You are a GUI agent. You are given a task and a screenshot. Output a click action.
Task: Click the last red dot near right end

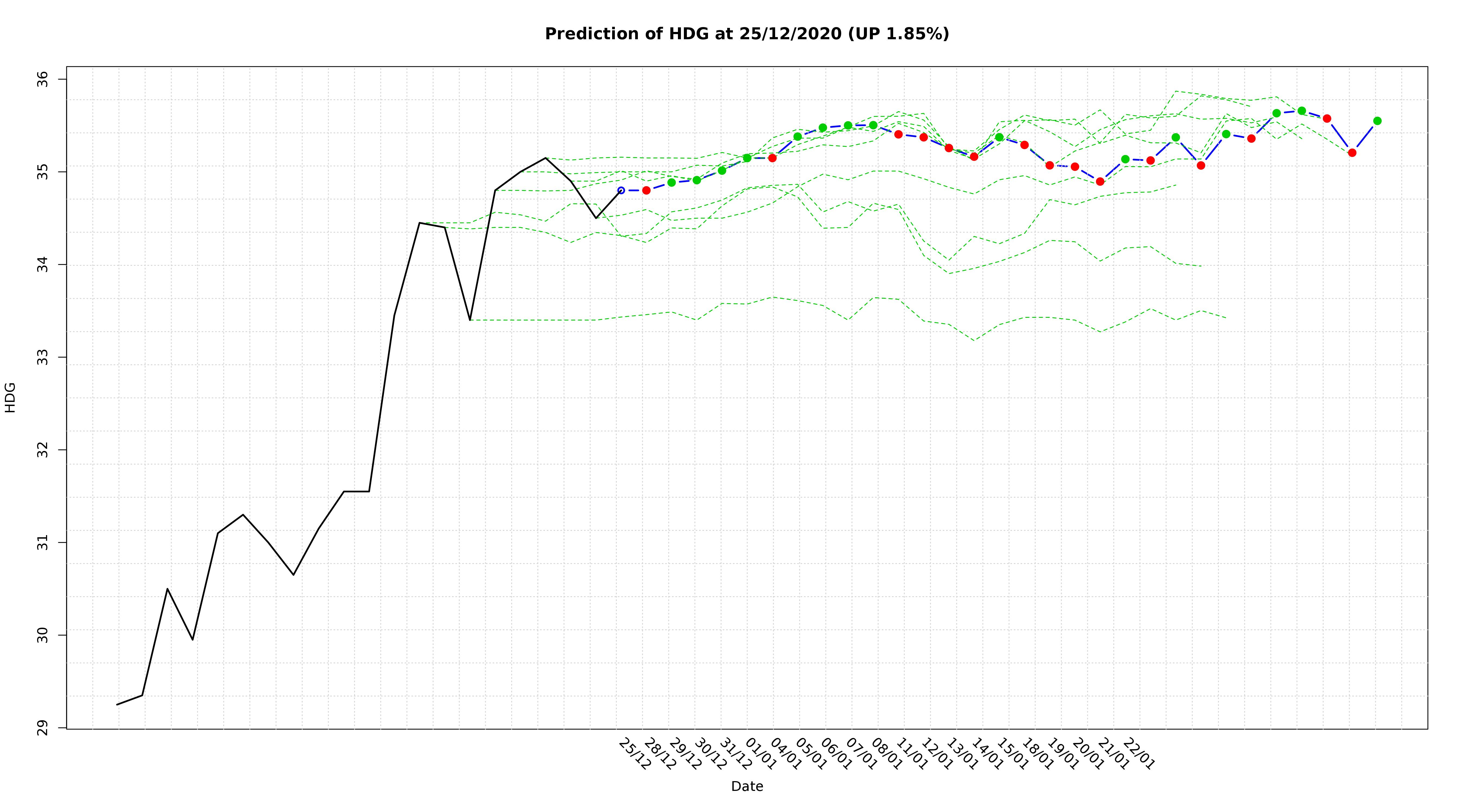[x=1352, y=153]
